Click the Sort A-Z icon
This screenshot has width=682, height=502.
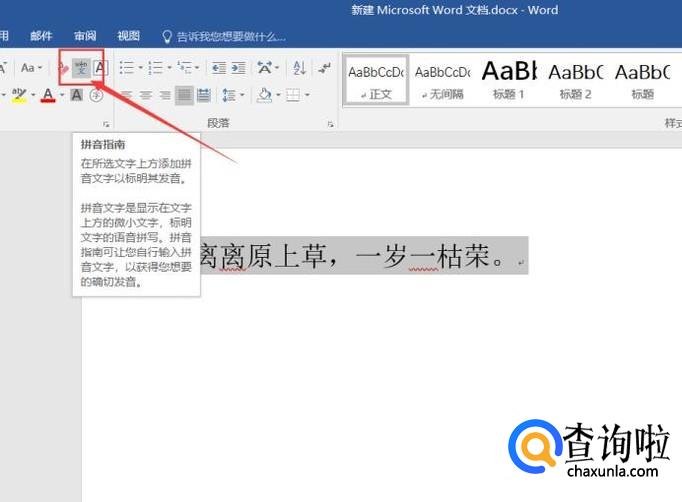coord(299,68)
